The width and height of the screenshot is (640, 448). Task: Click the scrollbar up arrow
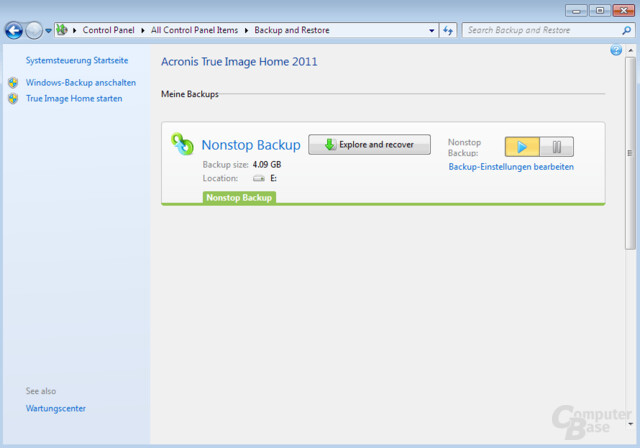tap(631, 51)
